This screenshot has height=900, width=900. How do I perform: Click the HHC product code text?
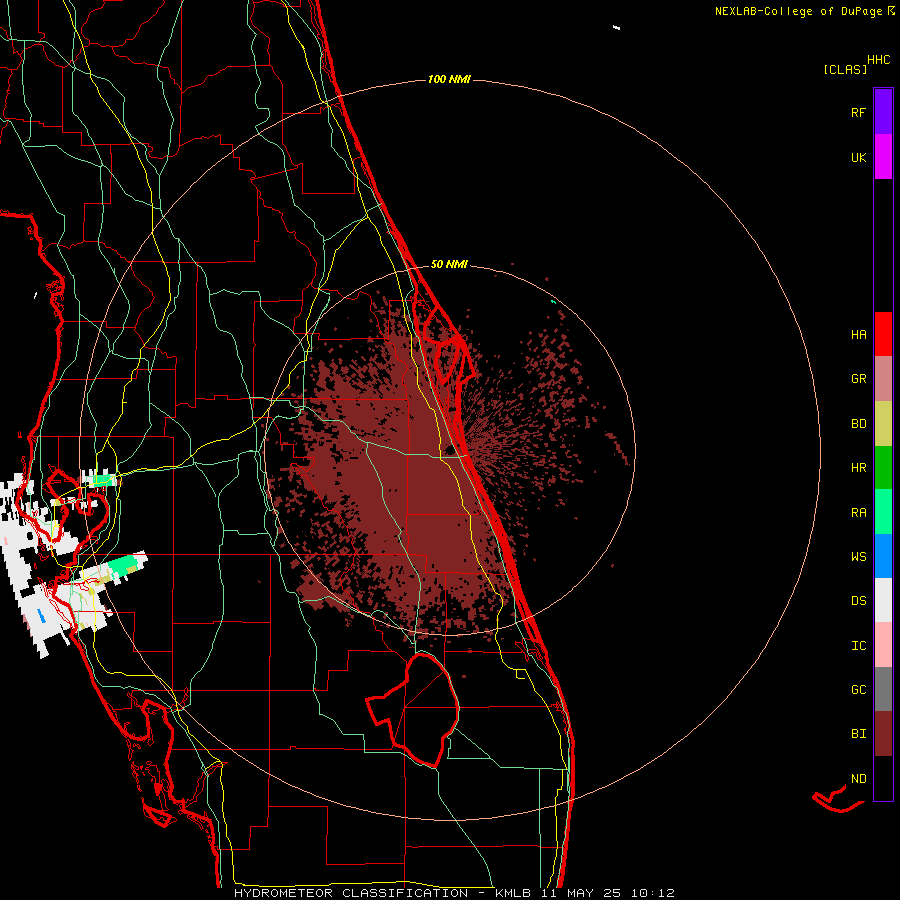tap(878, 60)
